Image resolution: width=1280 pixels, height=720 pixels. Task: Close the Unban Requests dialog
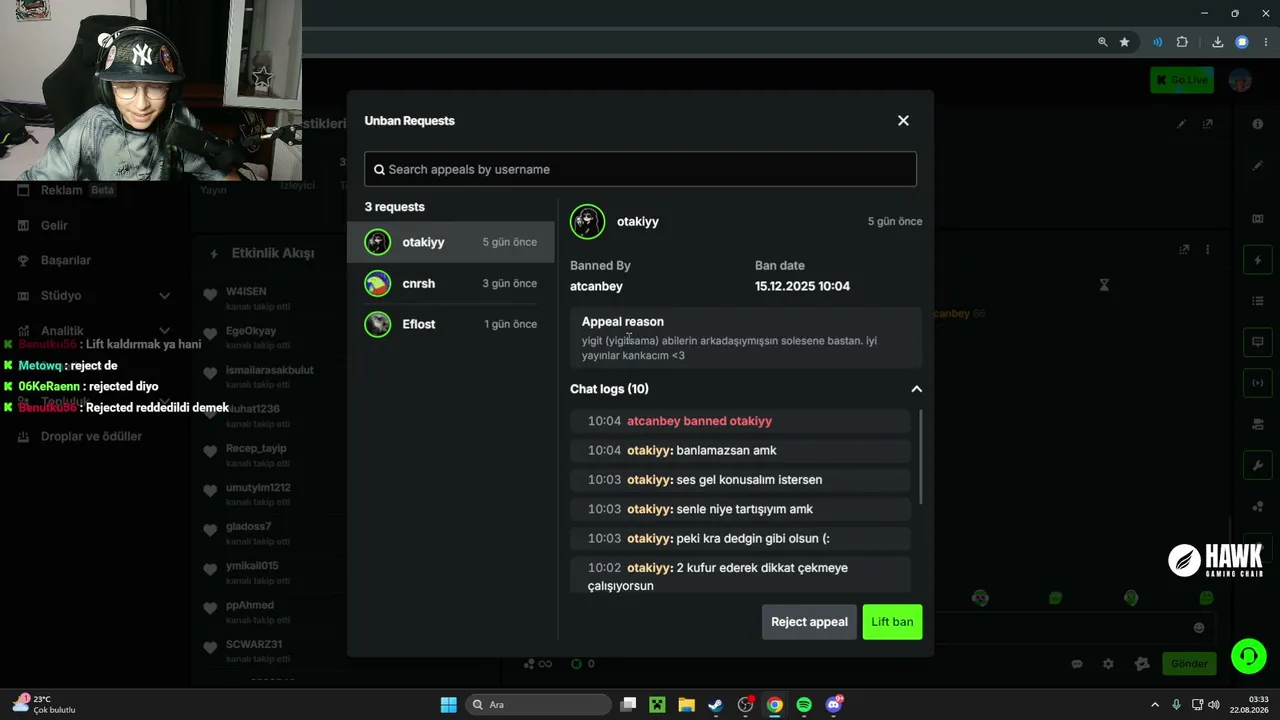pyautogui.click(x=903, y=121)
